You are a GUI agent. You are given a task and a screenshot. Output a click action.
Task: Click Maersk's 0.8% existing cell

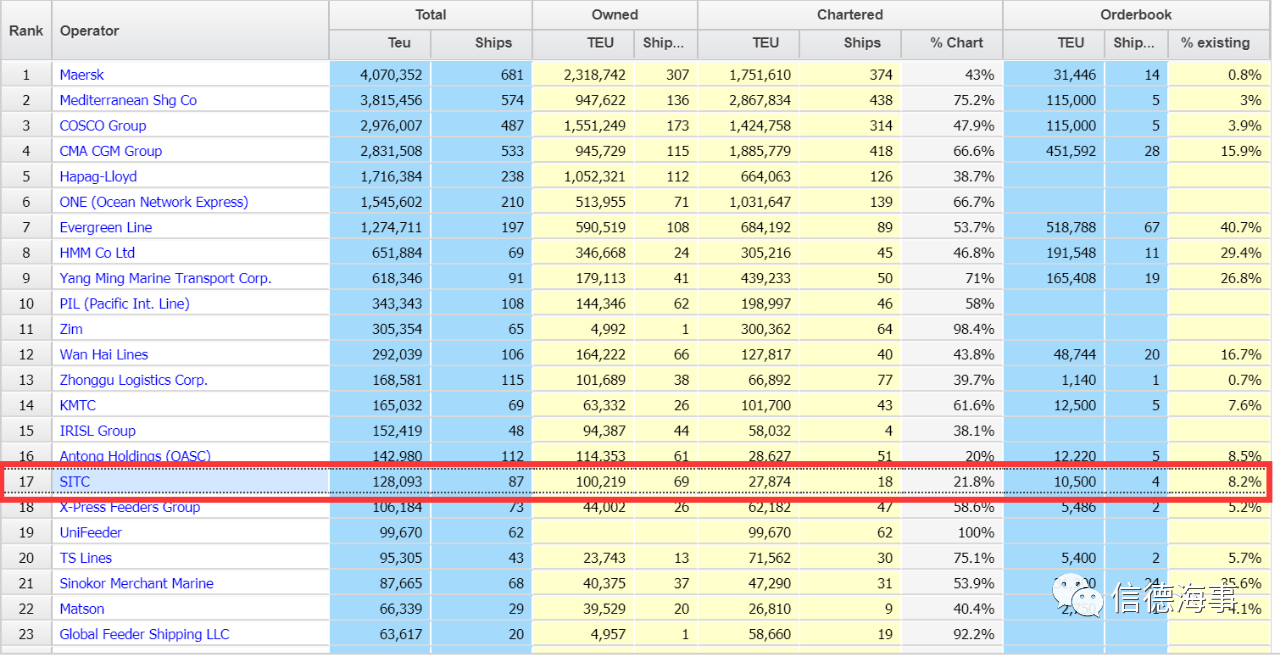(1219, 75)
